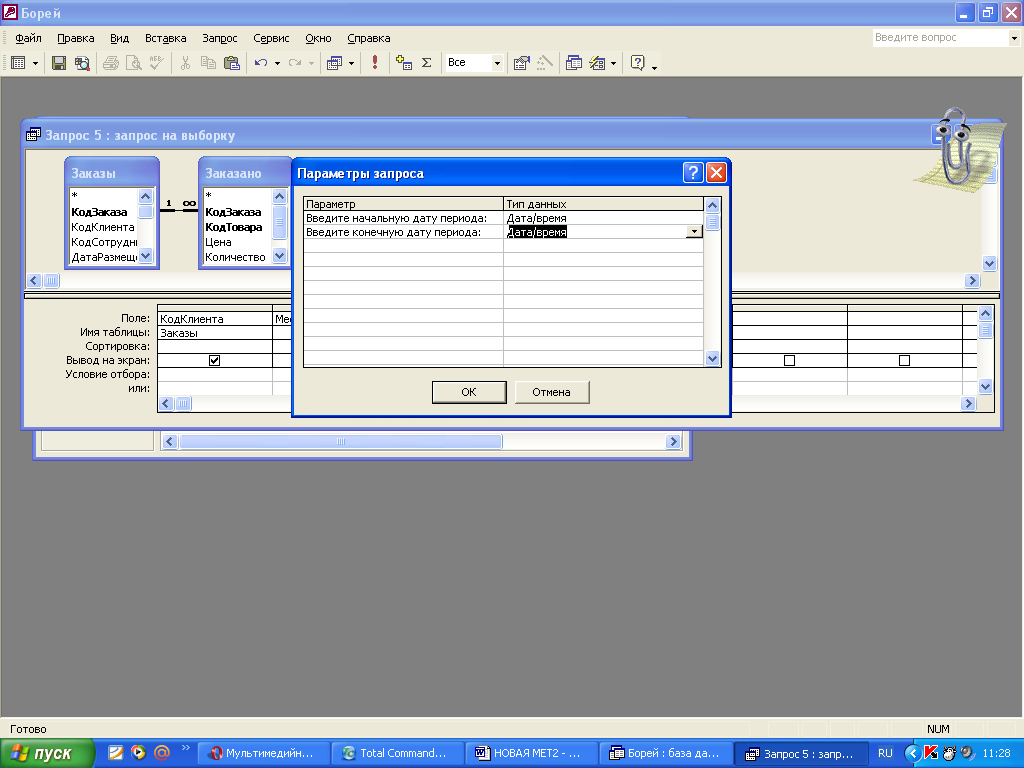1024x768 pixels.
Task: Open the Properties toolbar icon
Action: 521,63
